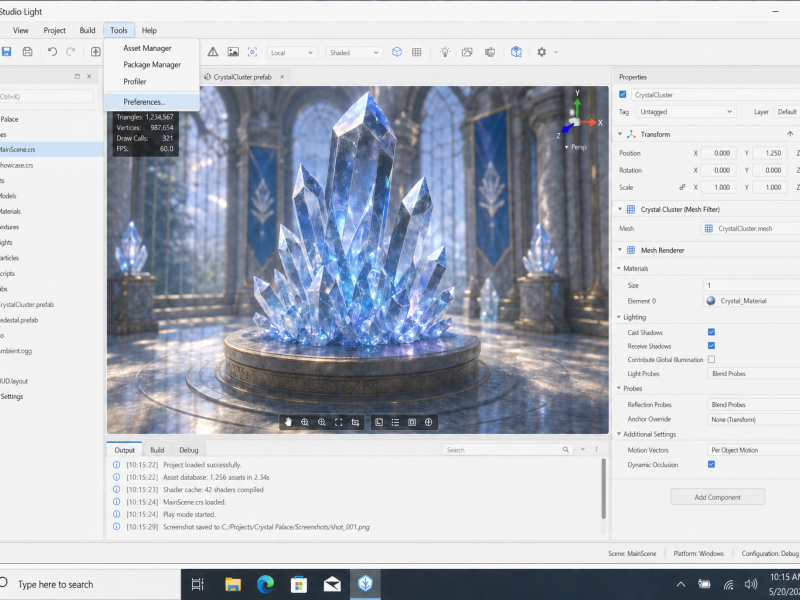The image size is (800, 600).
Task: Open the Local coordinate space dropdown
Action: point(292,53)
